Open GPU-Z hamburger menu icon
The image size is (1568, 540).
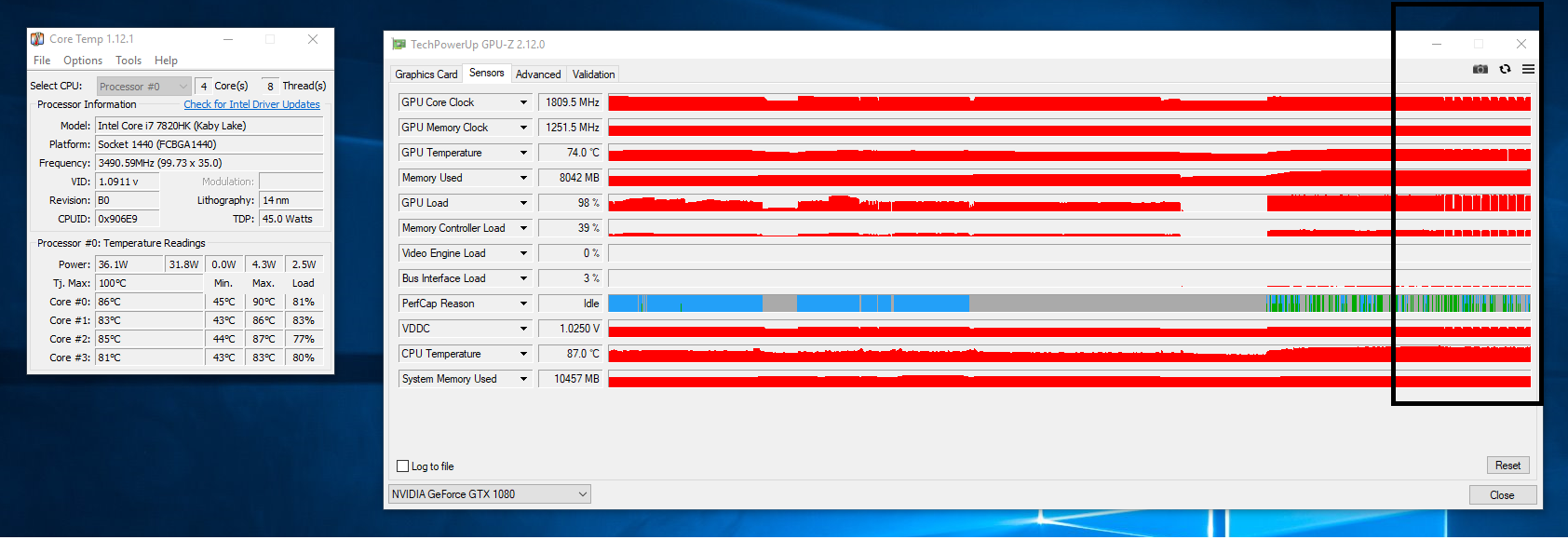point(1528,70)
